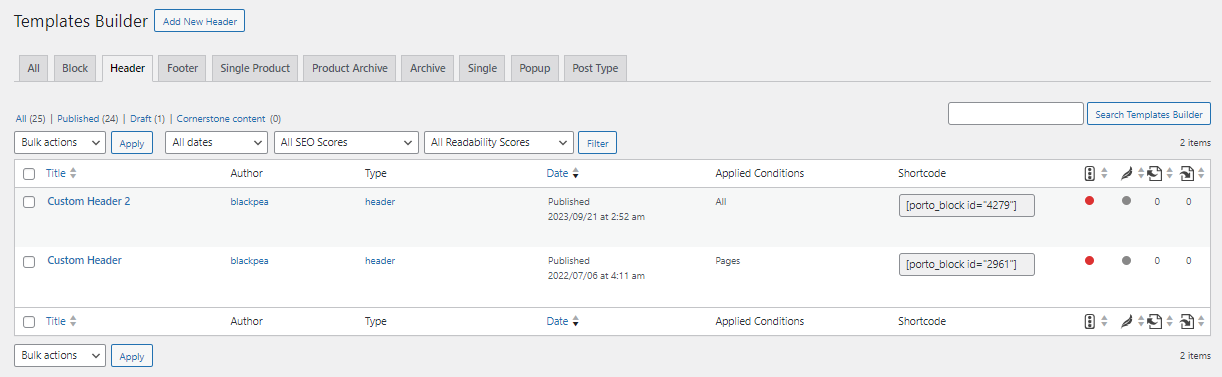Sort by Title column in top header

[x=56, y=173]
